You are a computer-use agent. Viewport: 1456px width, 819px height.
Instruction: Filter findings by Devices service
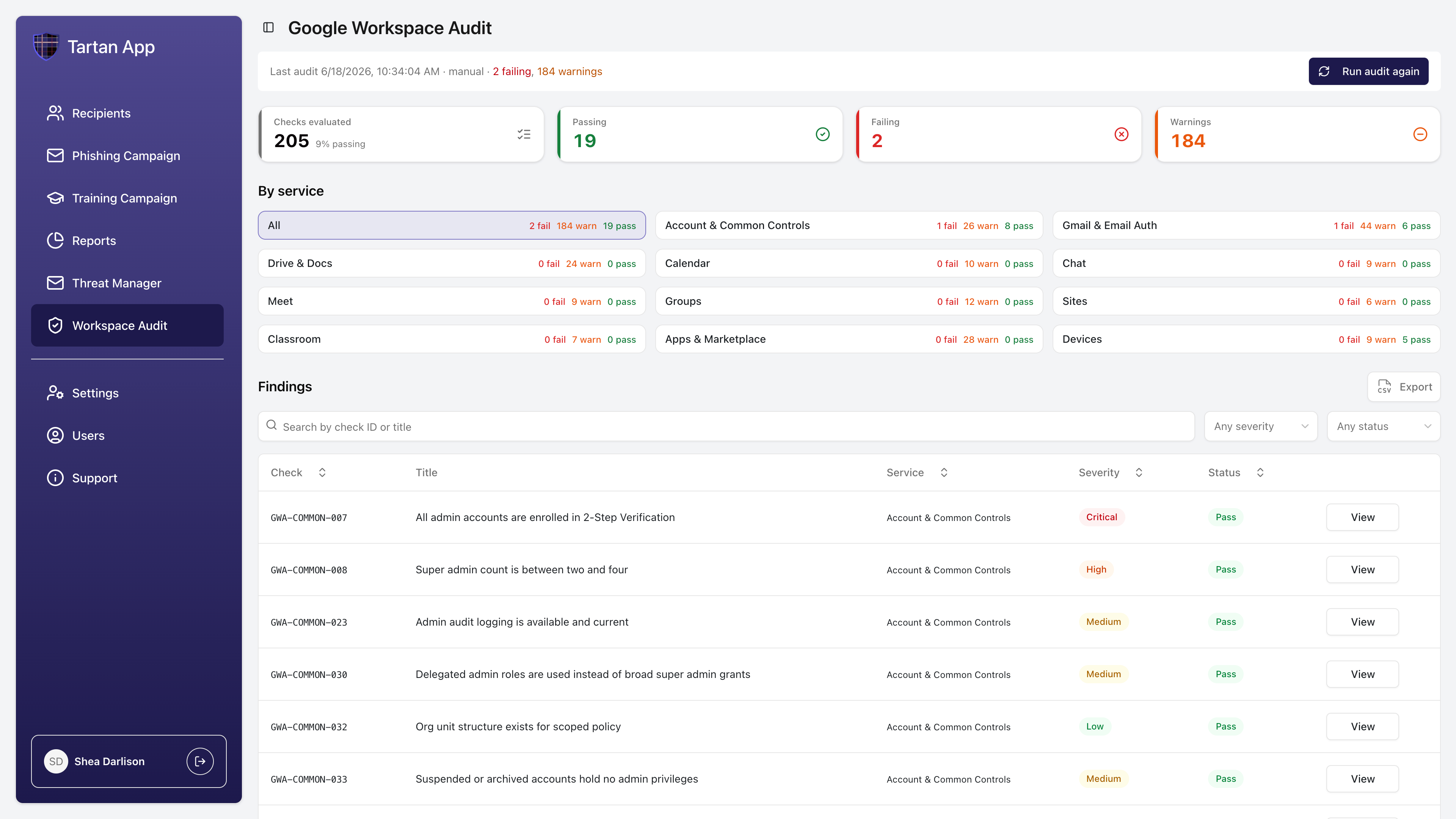click(x=1246, y=339)
